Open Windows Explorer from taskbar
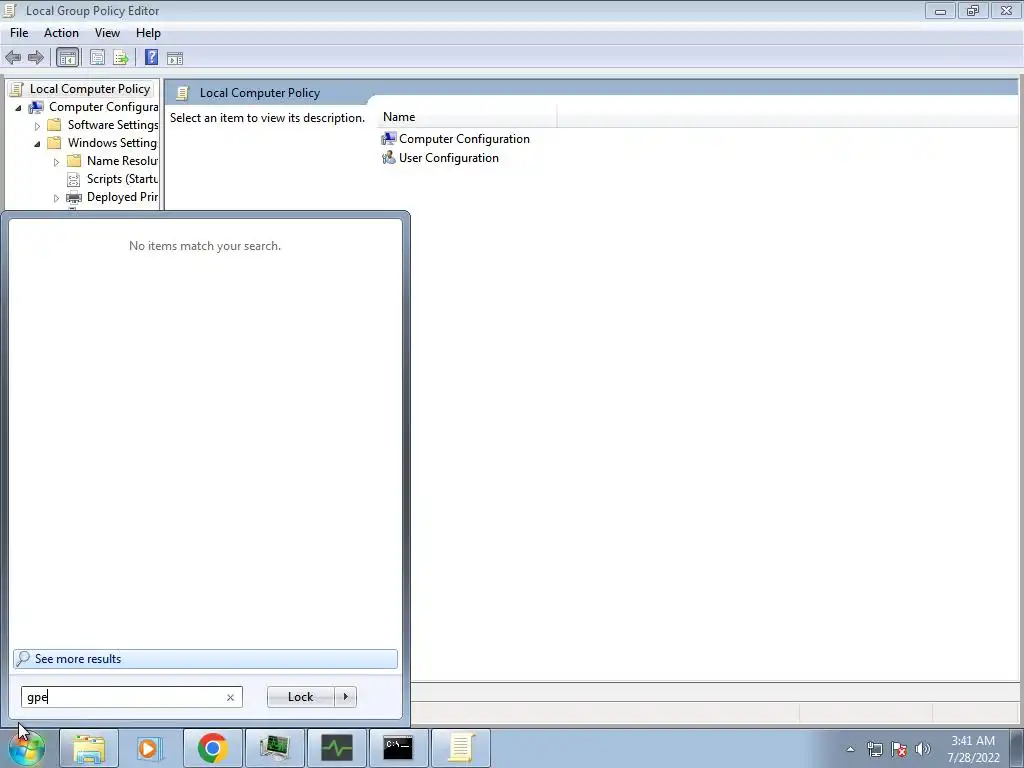The width and height of the screenshot is (1024, 768). coord(89,748)
